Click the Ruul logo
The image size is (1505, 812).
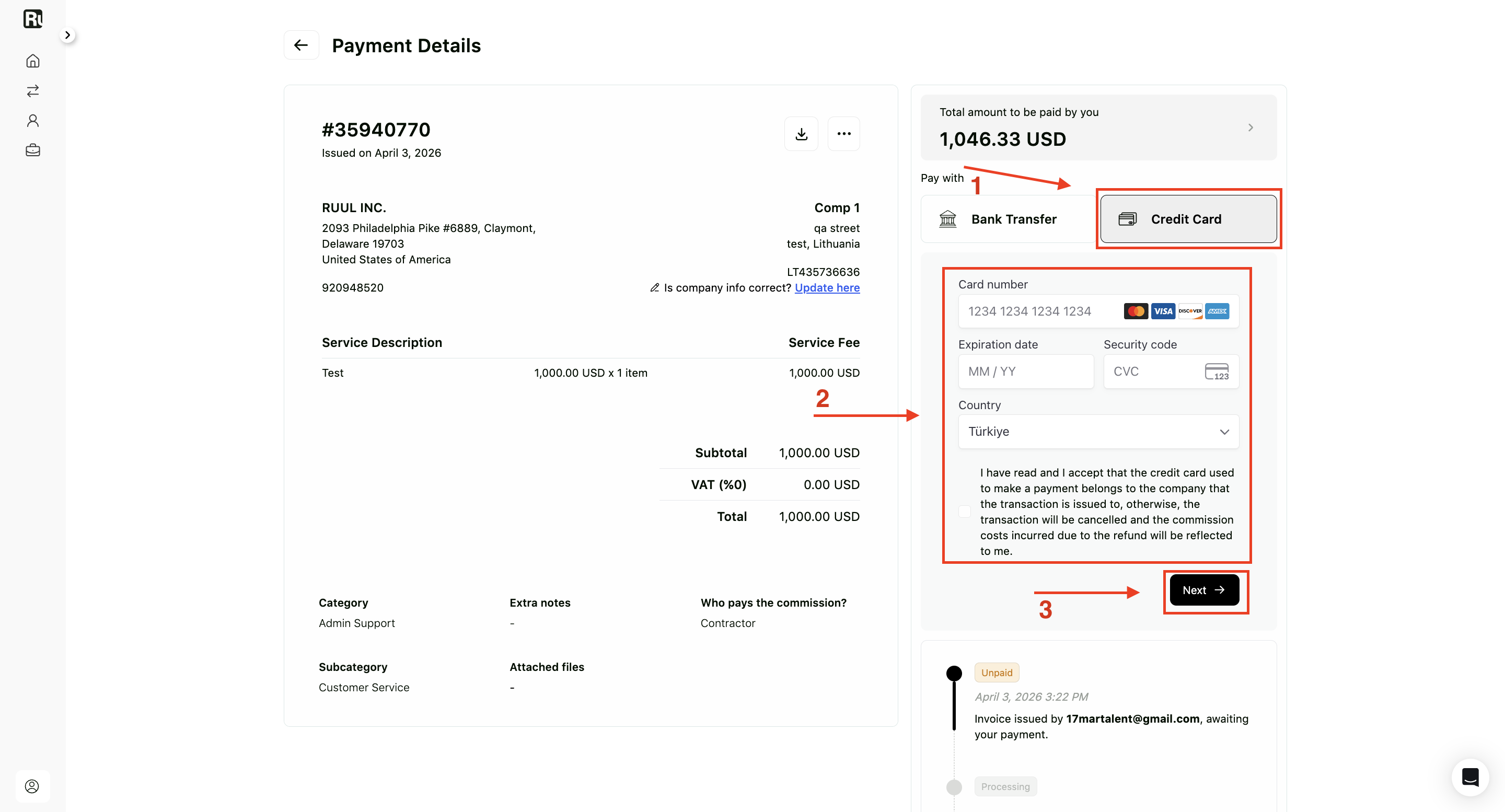(x=33, y=19)
